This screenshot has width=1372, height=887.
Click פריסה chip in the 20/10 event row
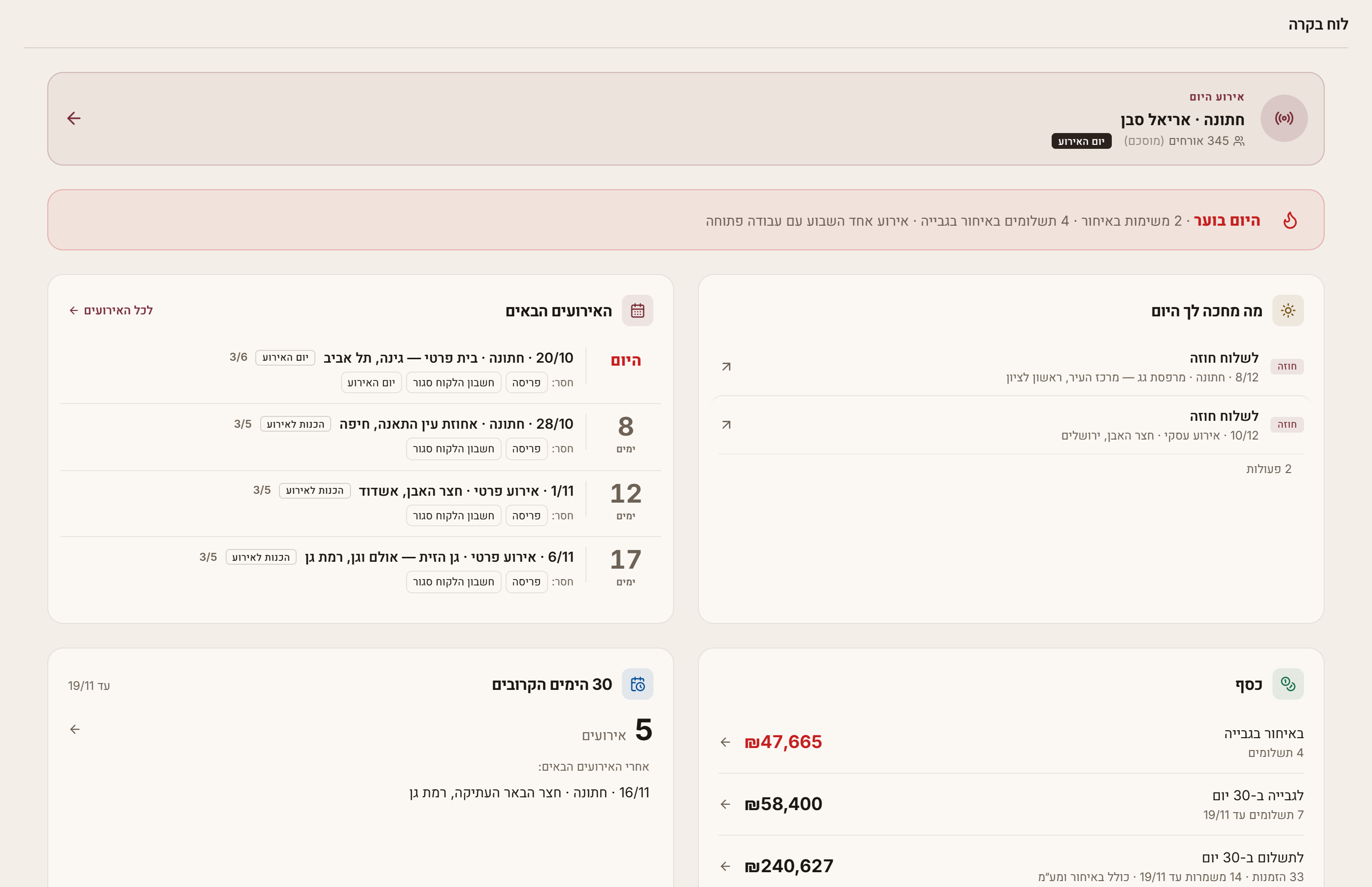click(x=526, y=382)
